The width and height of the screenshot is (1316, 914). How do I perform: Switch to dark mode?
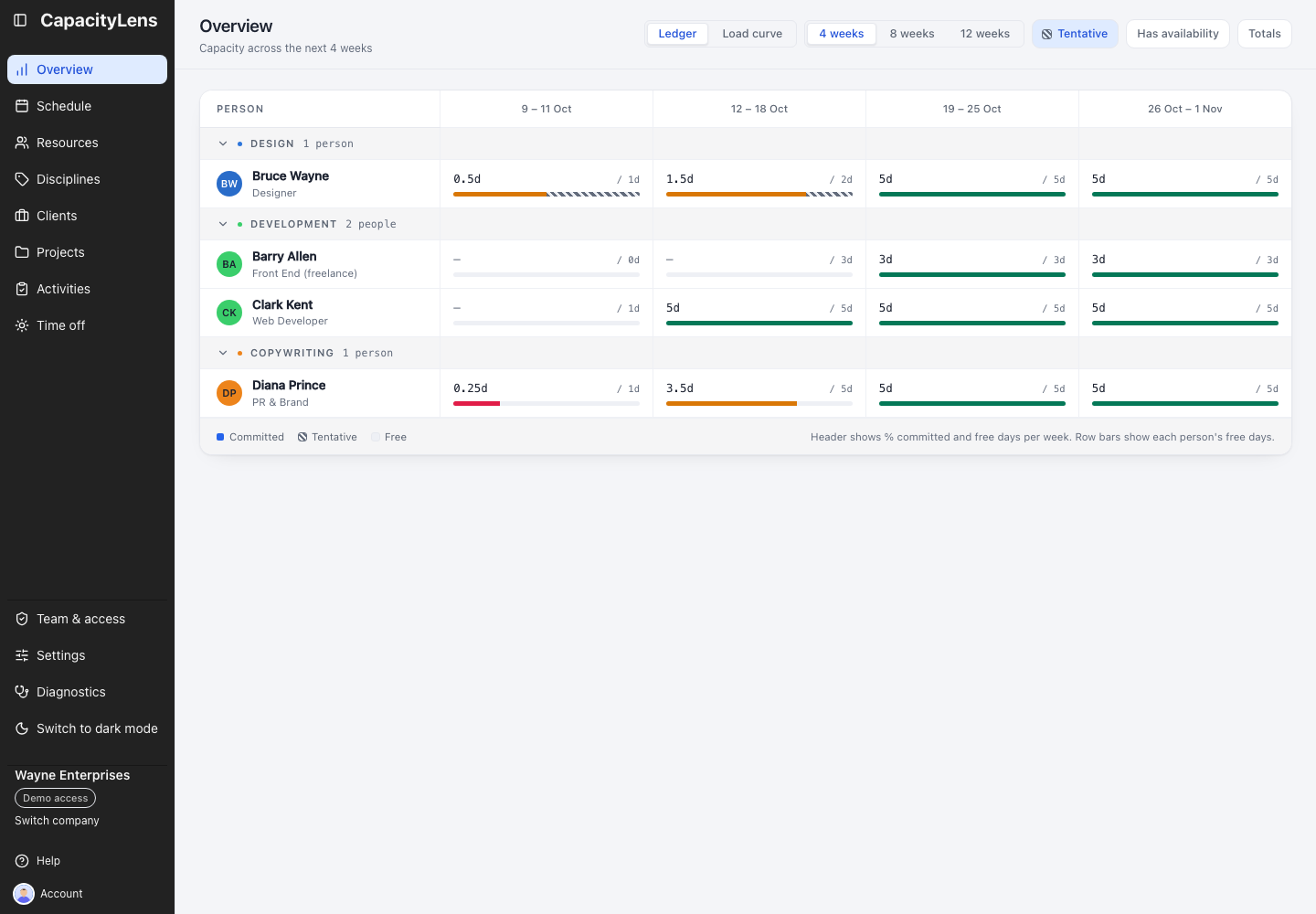[87, 728]
